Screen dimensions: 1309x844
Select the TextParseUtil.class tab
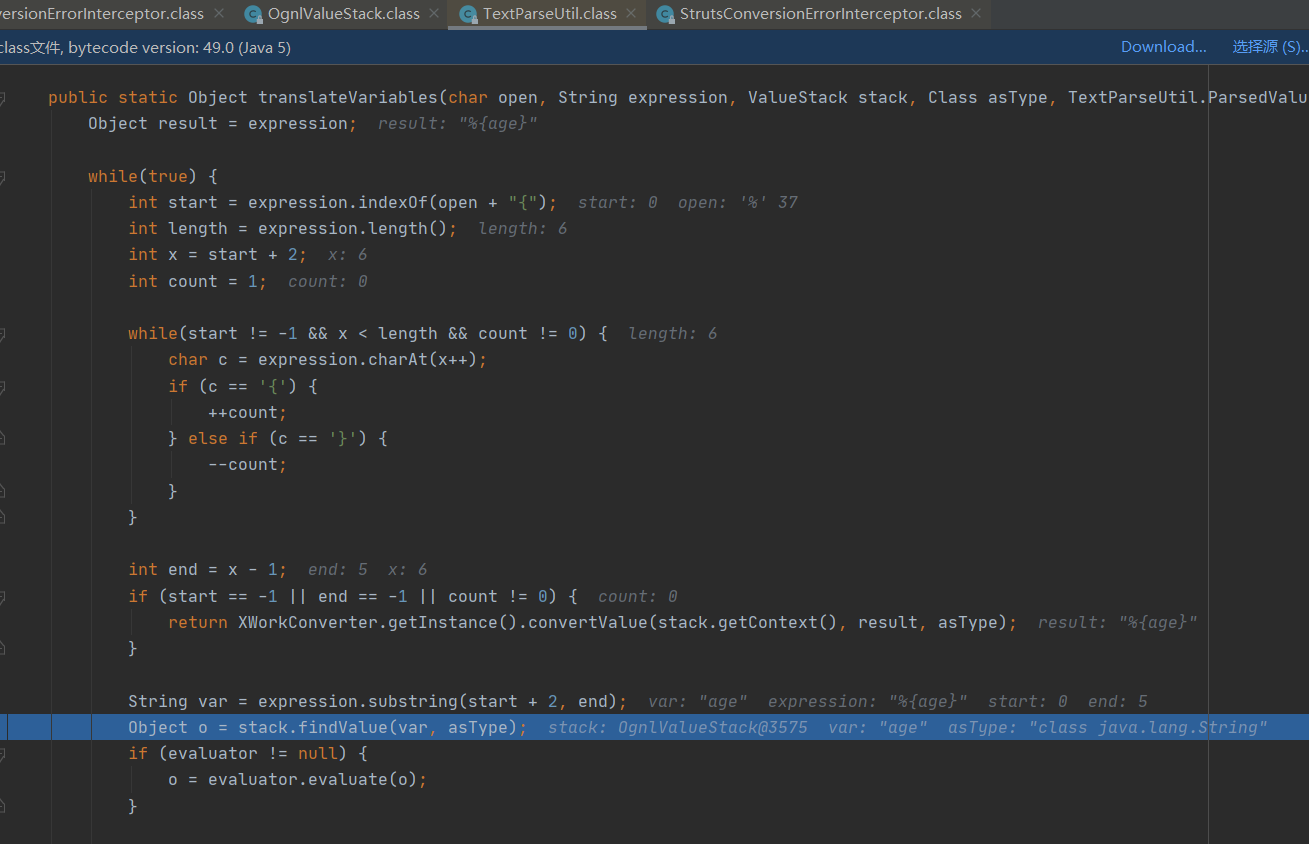click(x=549, y=14)
